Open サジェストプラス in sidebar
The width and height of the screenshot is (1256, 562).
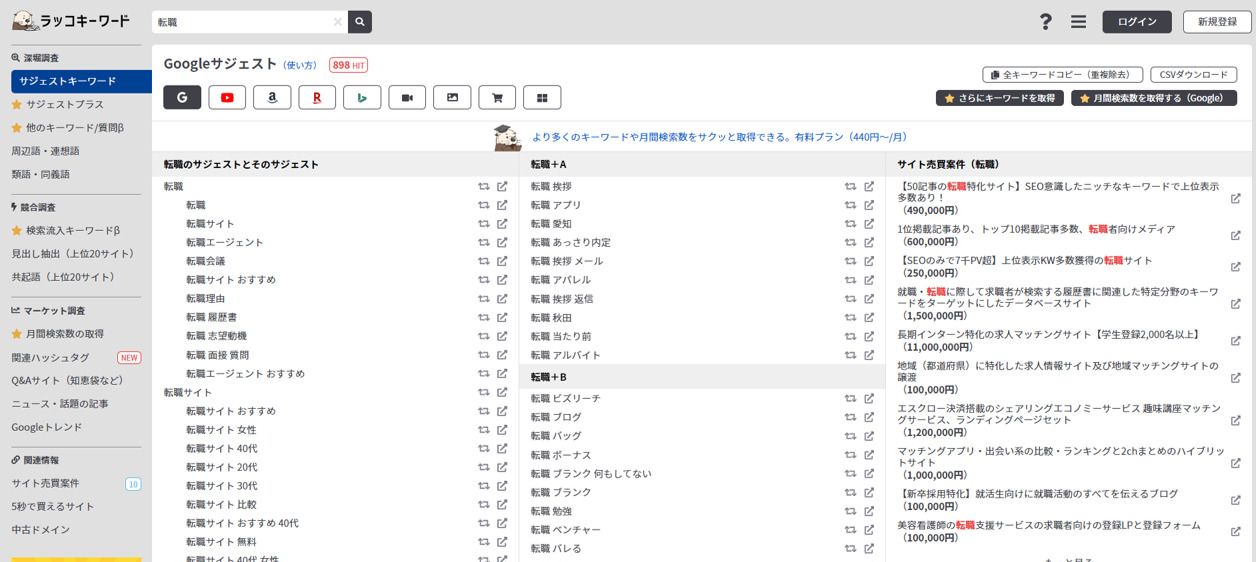tap(64, 104)
